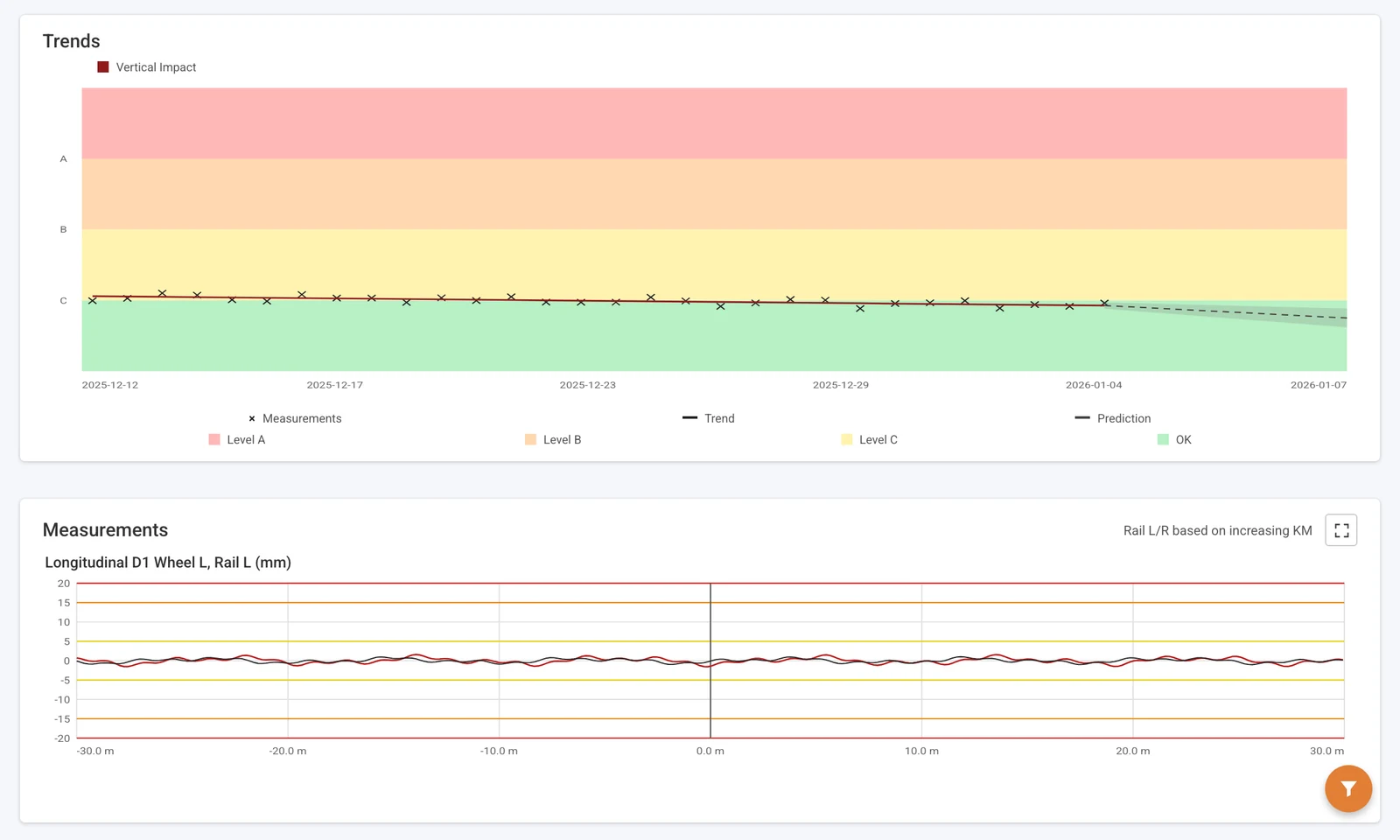Click the last measurement cross before the prediction

pos(1104,303)
